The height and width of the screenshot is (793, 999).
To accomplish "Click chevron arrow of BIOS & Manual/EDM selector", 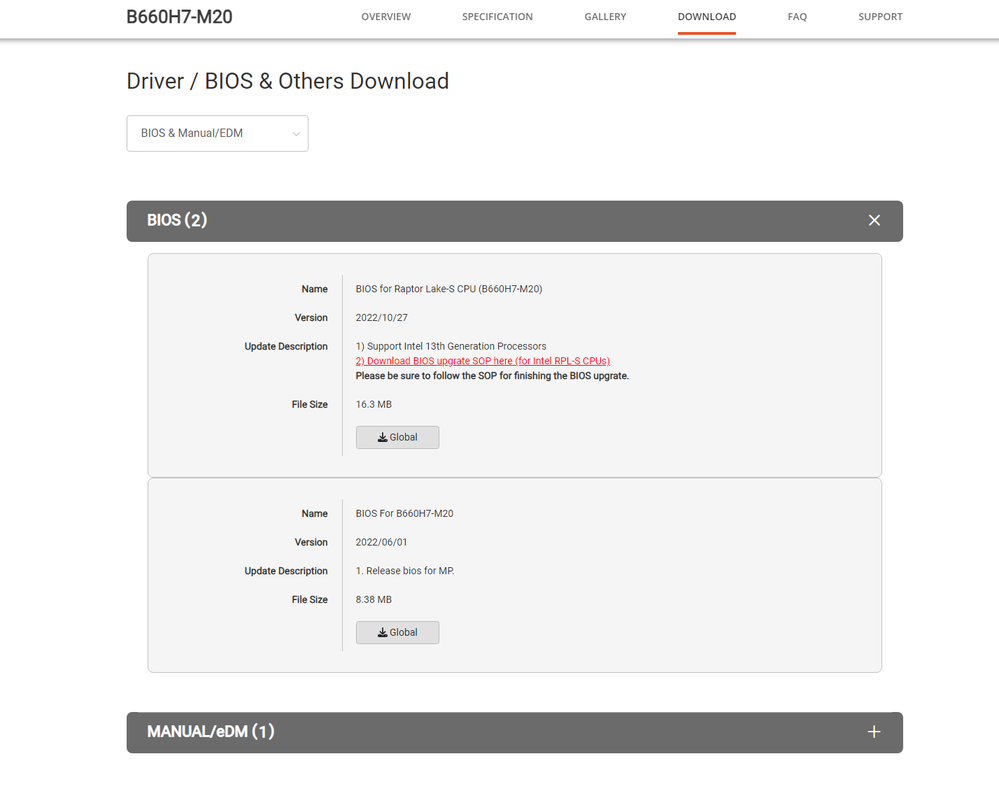I will pyautogui.click(x=296, y=134).
